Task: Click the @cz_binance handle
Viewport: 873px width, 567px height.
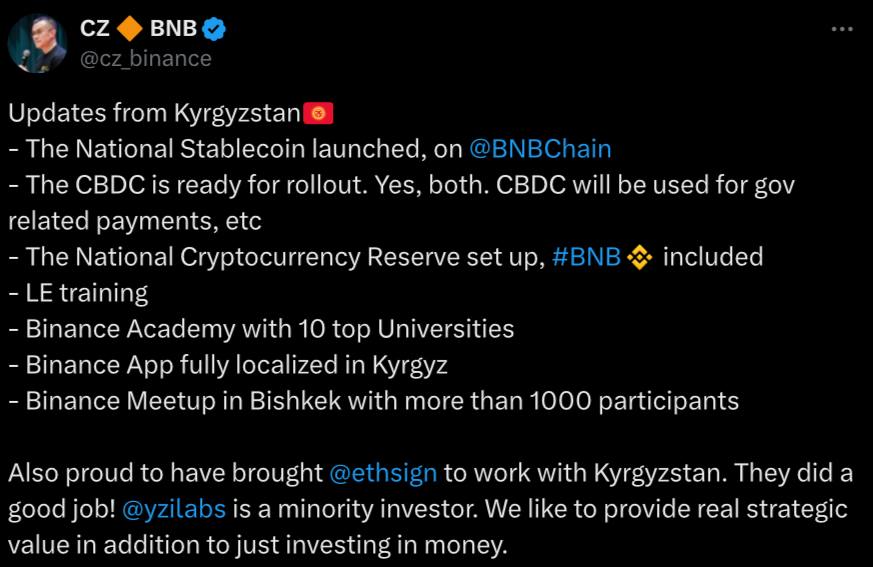Action: point(146,58)
